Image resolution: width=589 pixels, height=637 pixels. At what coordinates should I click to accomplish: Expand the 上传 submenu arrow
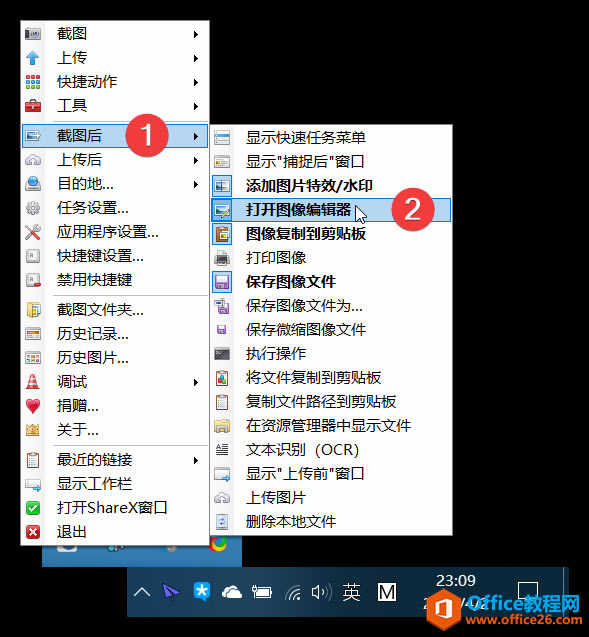[196, 58]
